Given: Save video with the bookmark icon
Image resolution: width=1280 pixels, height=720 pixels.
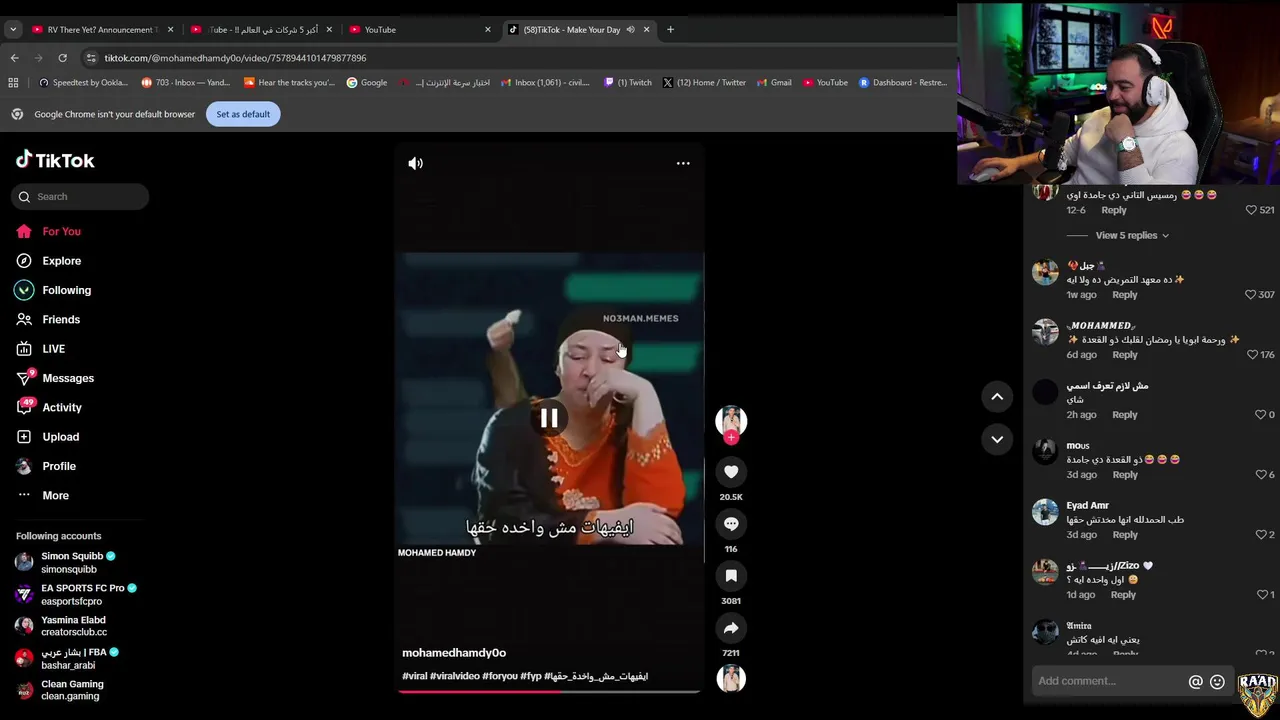Looking at the screenshot, I should pyautogui.click(x=731, y=576).
